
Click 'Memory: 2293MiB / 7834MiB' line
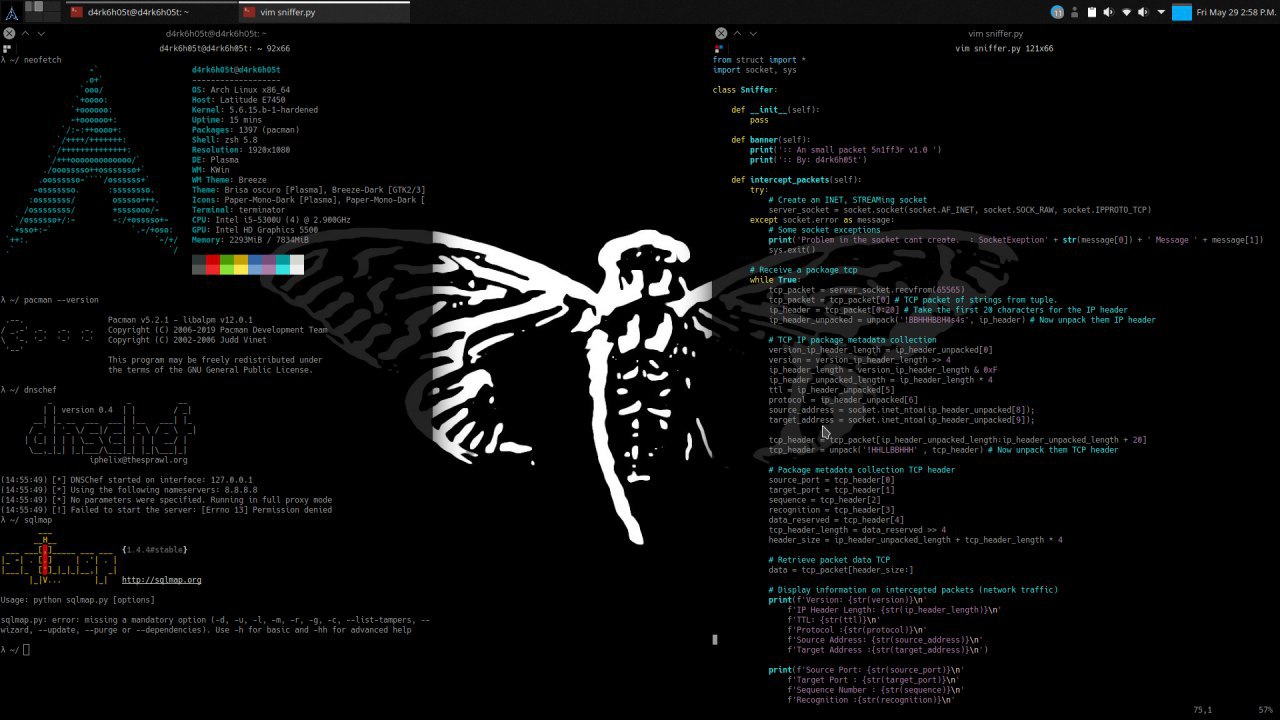pos(250,240)
